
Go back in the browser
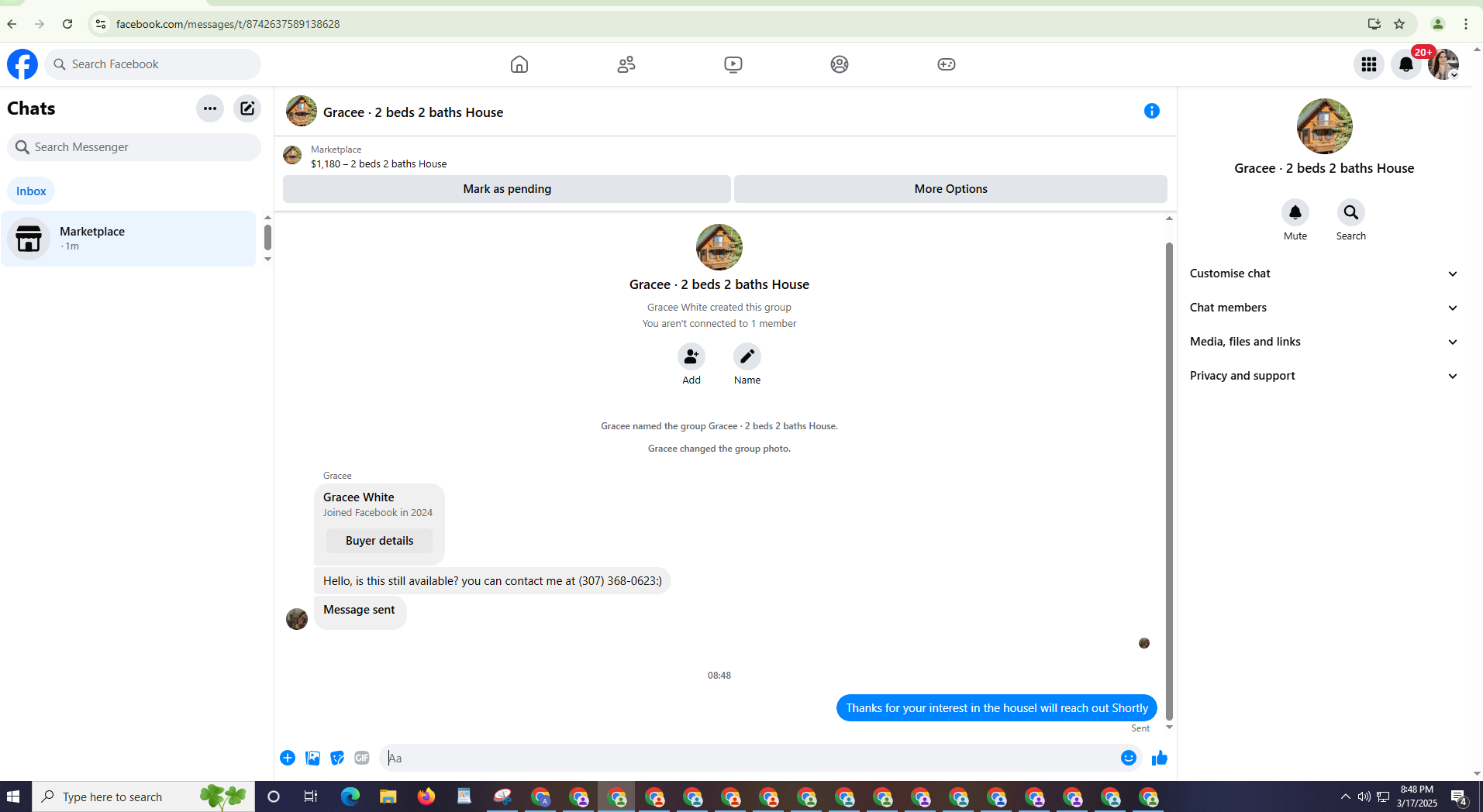12,24
